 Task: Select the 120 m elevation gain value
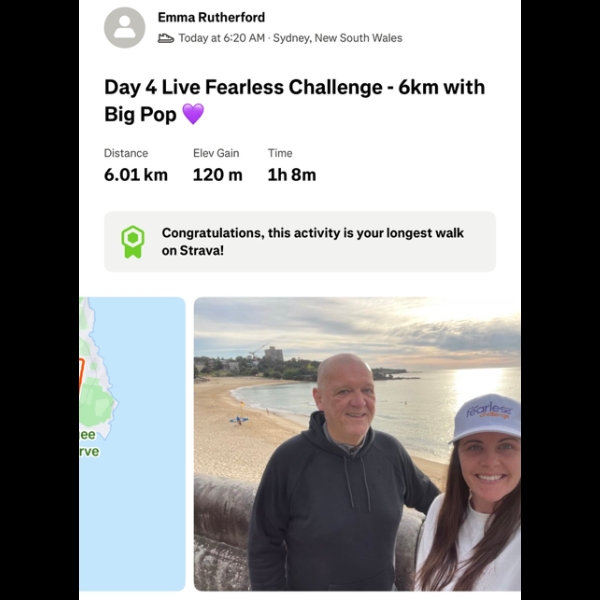pos(218,175)
